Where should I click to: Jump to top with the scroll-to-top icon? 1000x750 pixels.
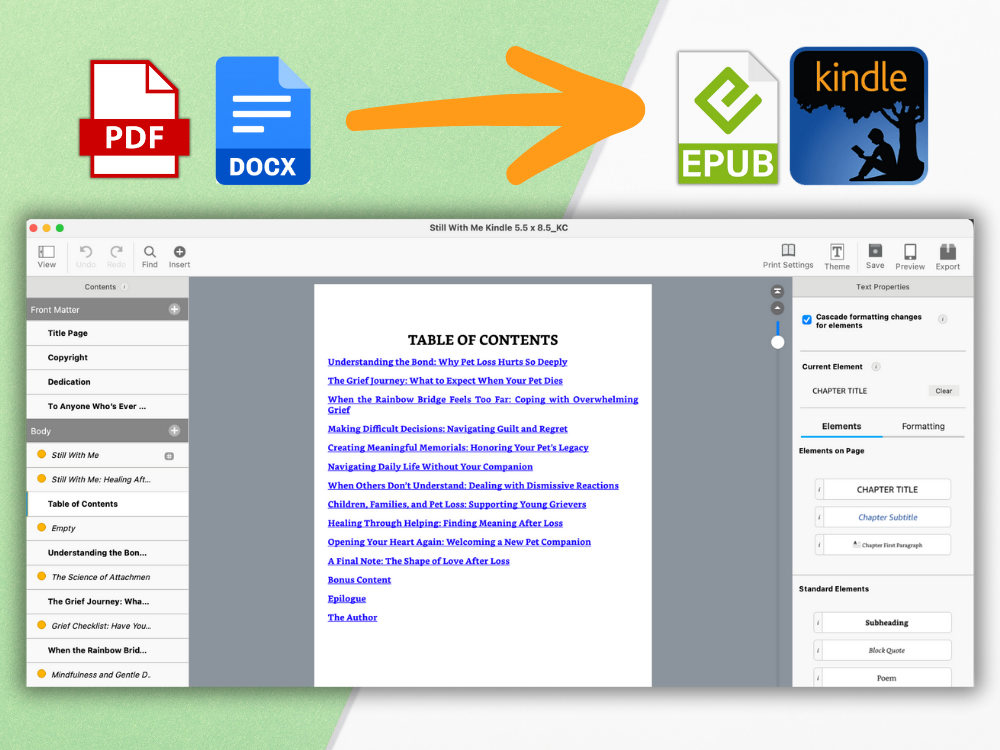click(x=777, y=291)
